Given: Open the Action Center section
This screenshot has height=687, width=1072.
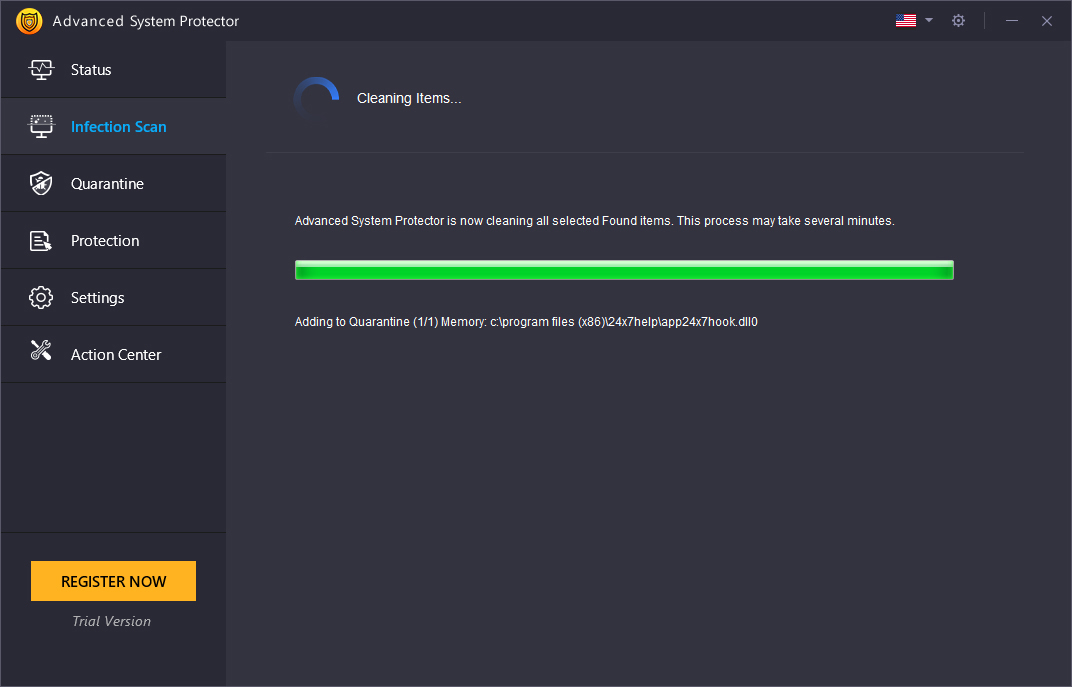Looking at the screenshot, I should click(x=116, y=355).
